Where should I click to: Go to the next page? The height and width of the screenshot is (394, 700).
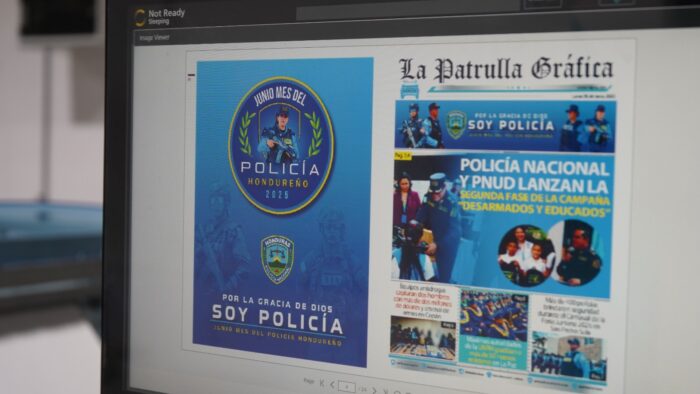pyautogui.click(x=374, y=390)
